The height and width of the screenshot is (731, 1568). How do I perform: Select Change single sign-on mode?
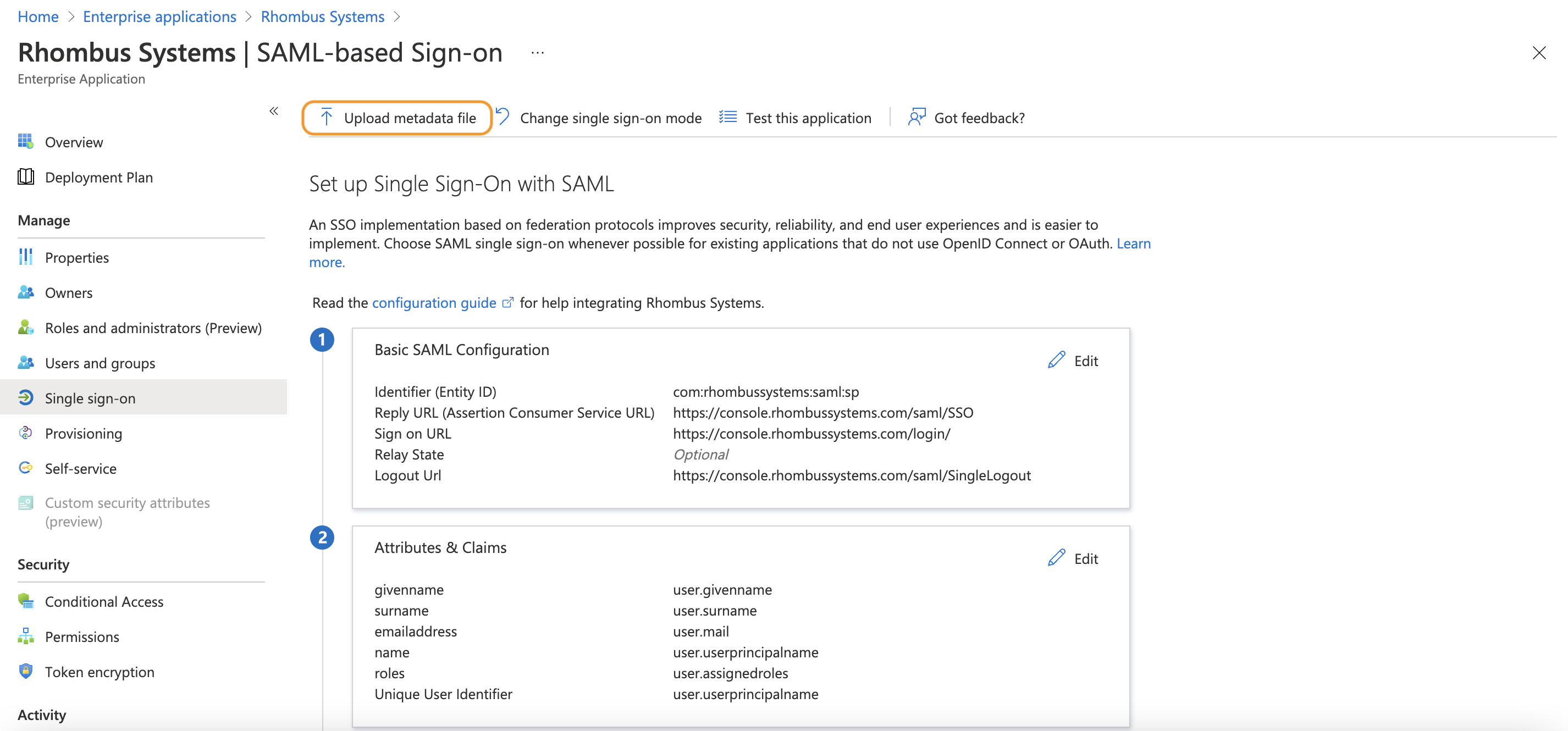click(x=599, y=118)
